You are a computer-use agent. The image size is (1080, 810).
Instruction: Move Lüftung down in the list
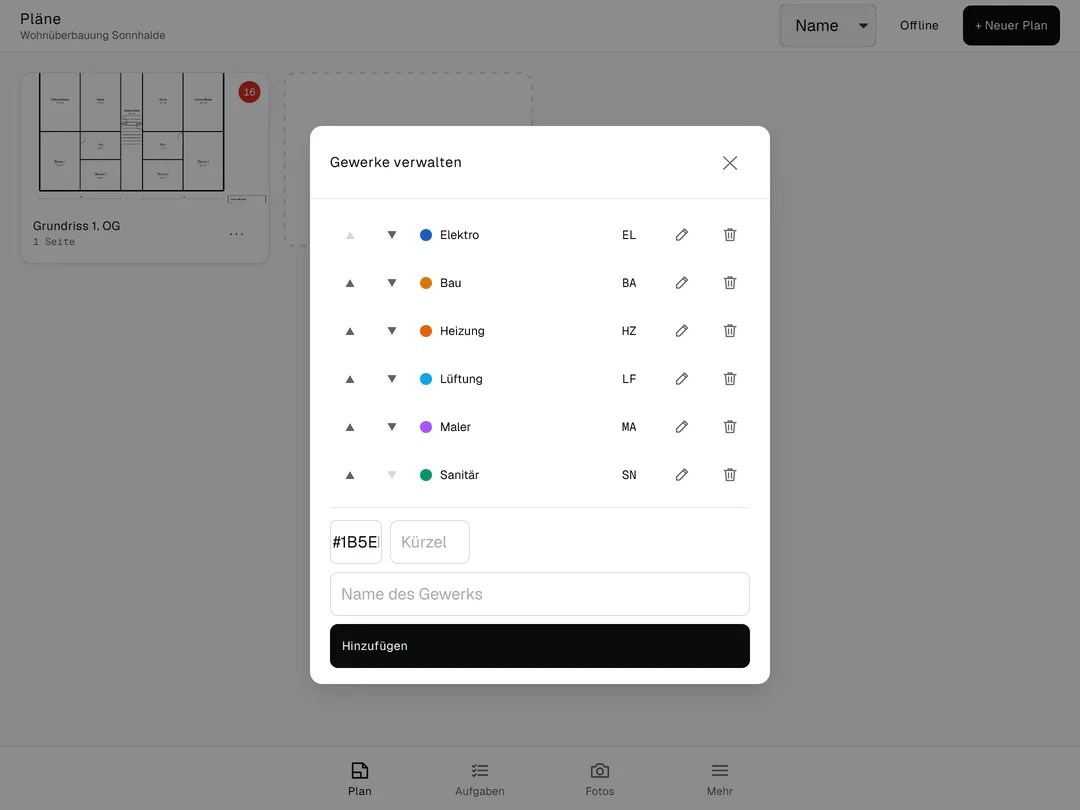coord(392,379)
